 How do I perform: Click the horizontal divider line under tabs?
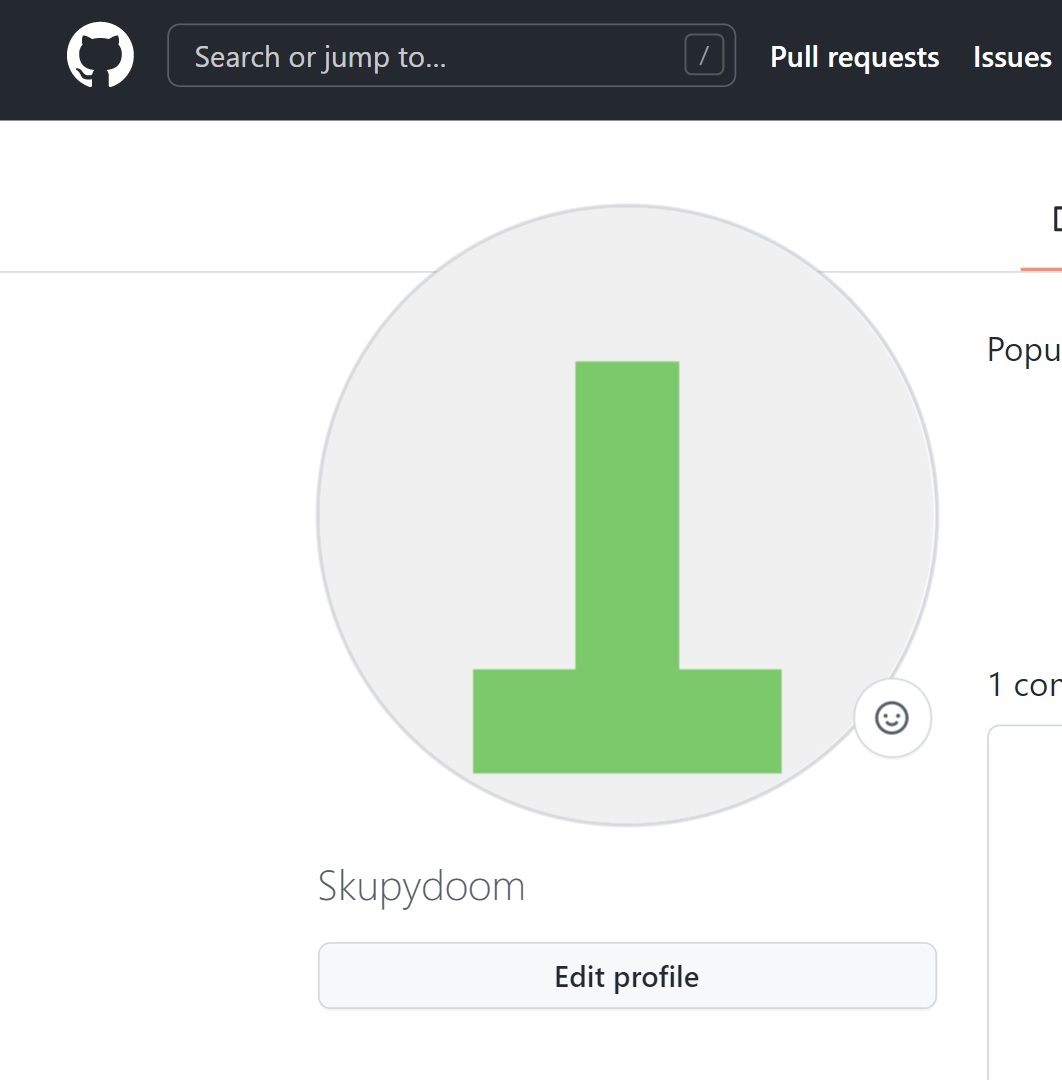[x=150, y=271]
